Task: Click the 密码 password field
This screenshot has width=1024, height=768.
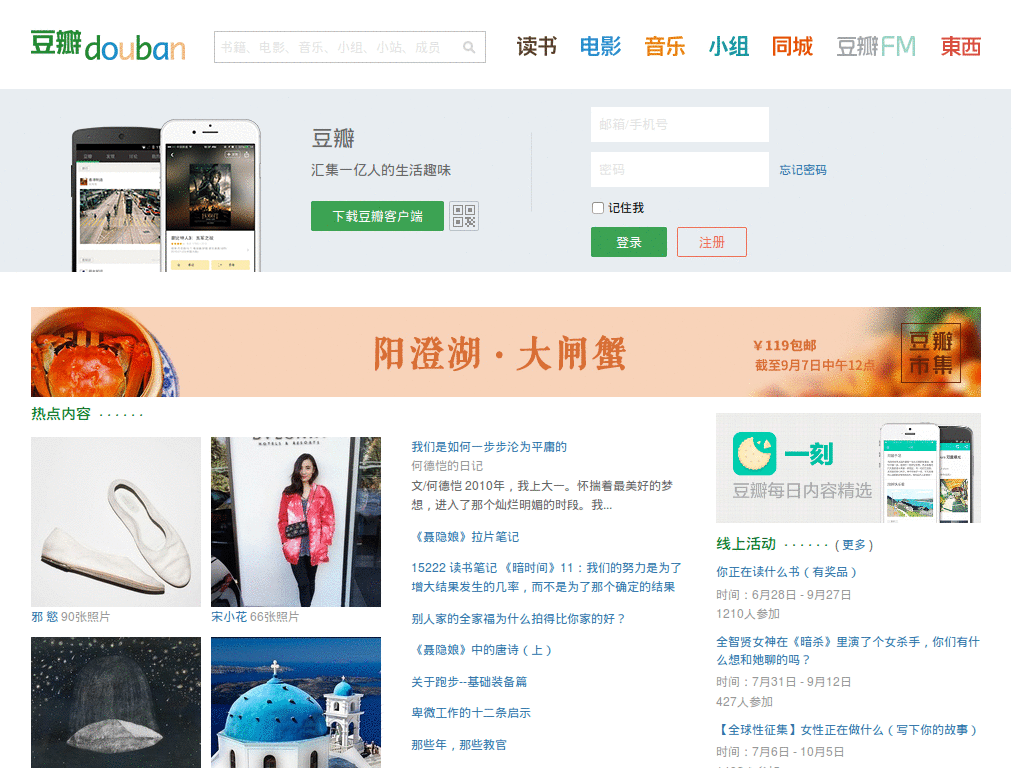Action: click(x=679, y=168)
